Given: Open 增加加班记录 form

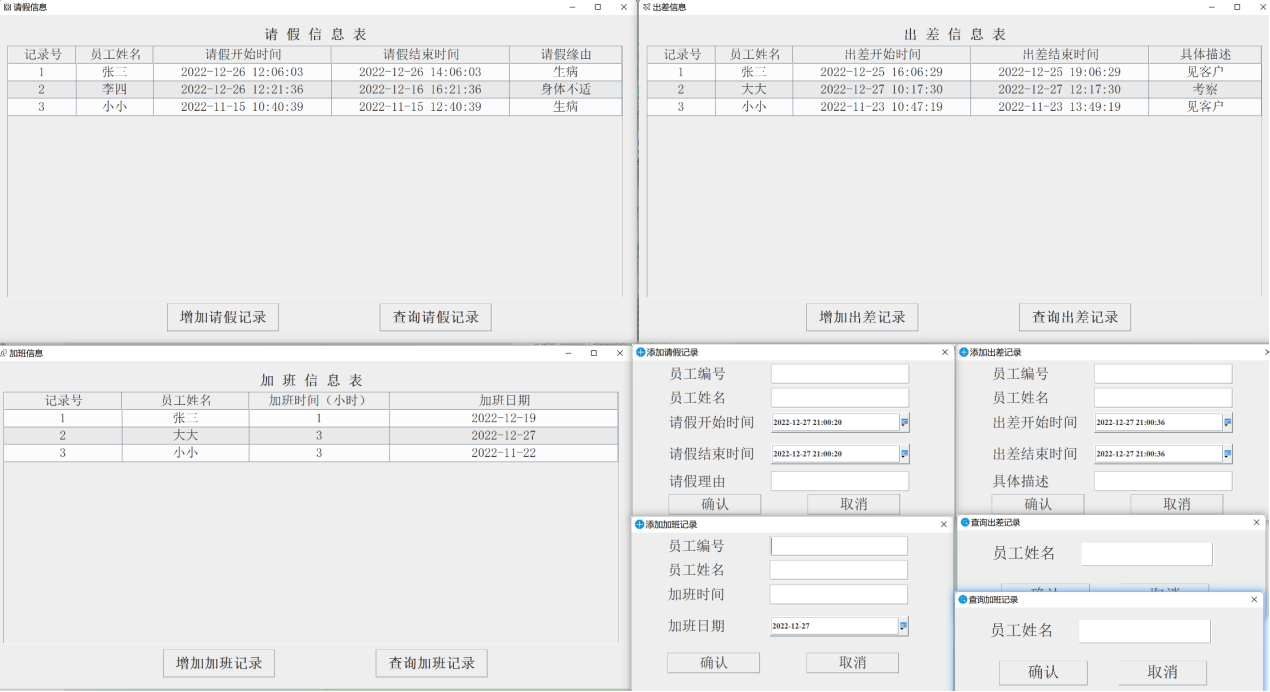Looking at the screenshot, I should pos(219,663).
